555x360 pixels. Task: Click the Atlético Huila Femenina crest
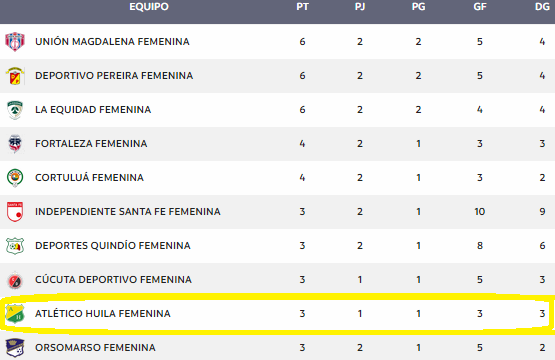(x=15, y=314)
